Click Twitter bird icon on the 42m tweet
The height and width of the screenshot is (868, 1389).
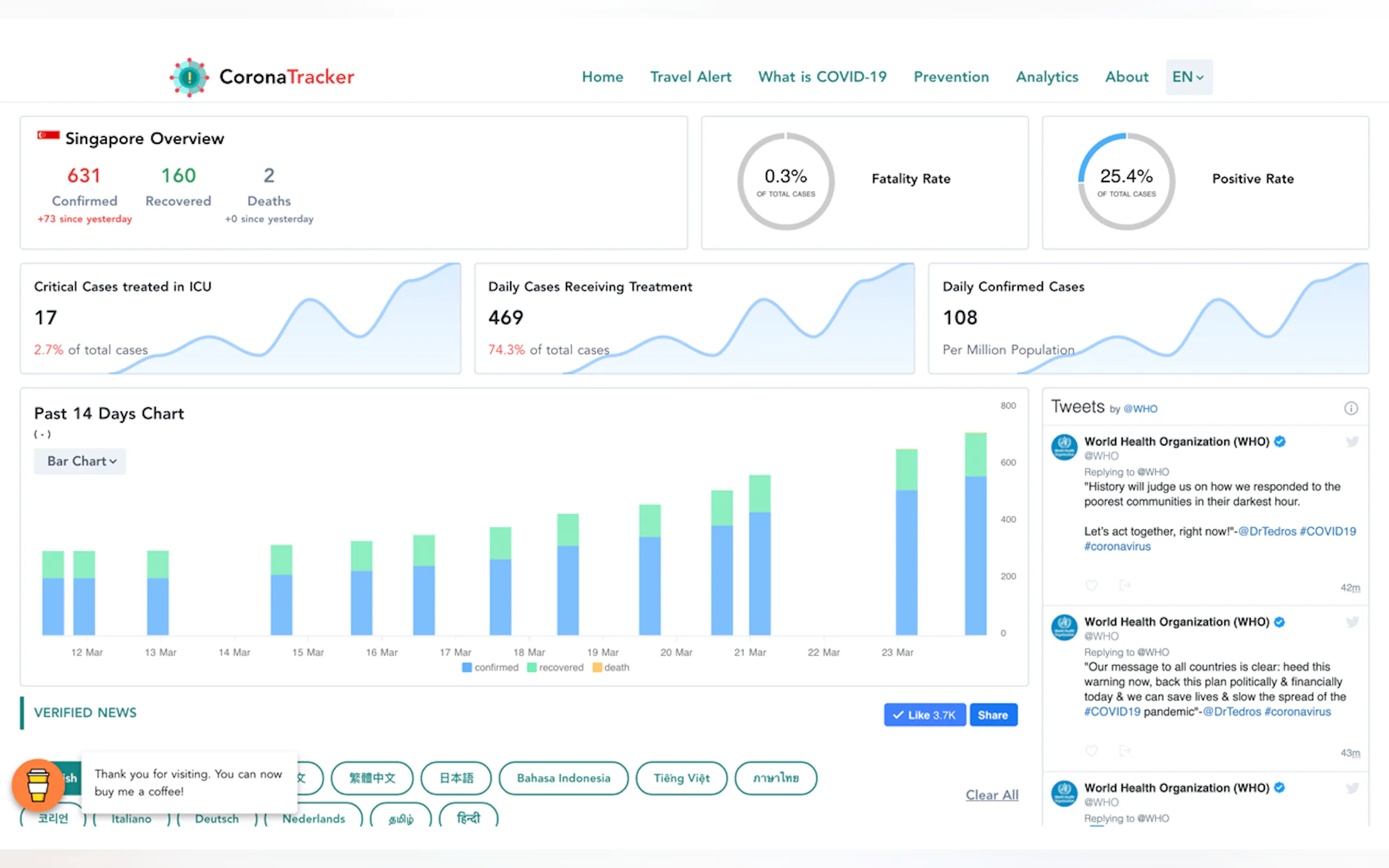pyautogui.click(x=1352, y=442)
